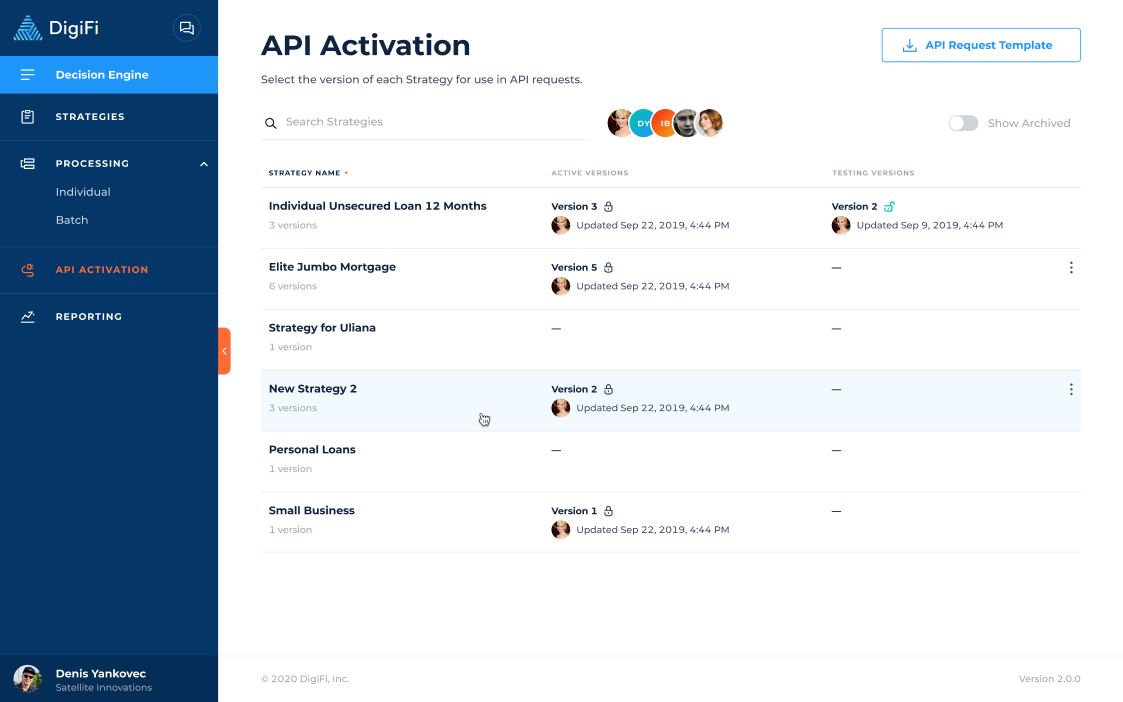Click lock icon beside Version 3

(x=608, y=206)
